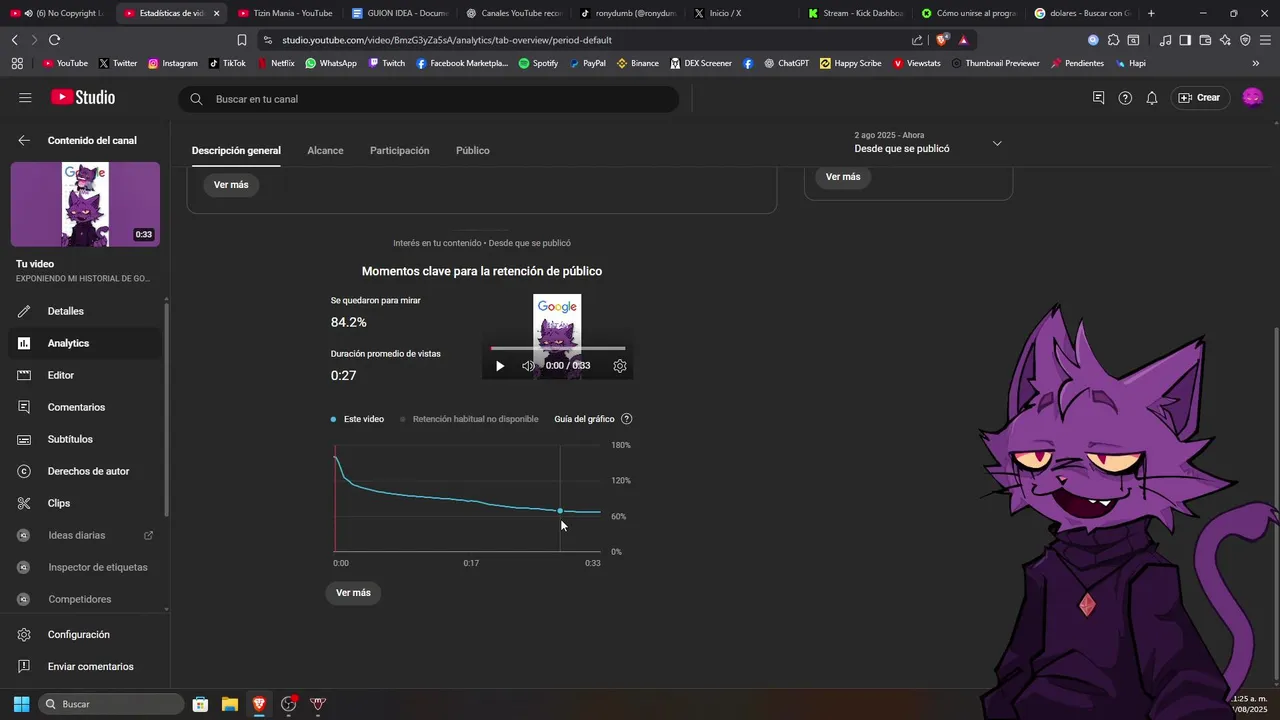Open the Thumbnail Previewer bookmark
Image resolution: width=1280 pixels, height=720 pixels.
coord(995,63)
